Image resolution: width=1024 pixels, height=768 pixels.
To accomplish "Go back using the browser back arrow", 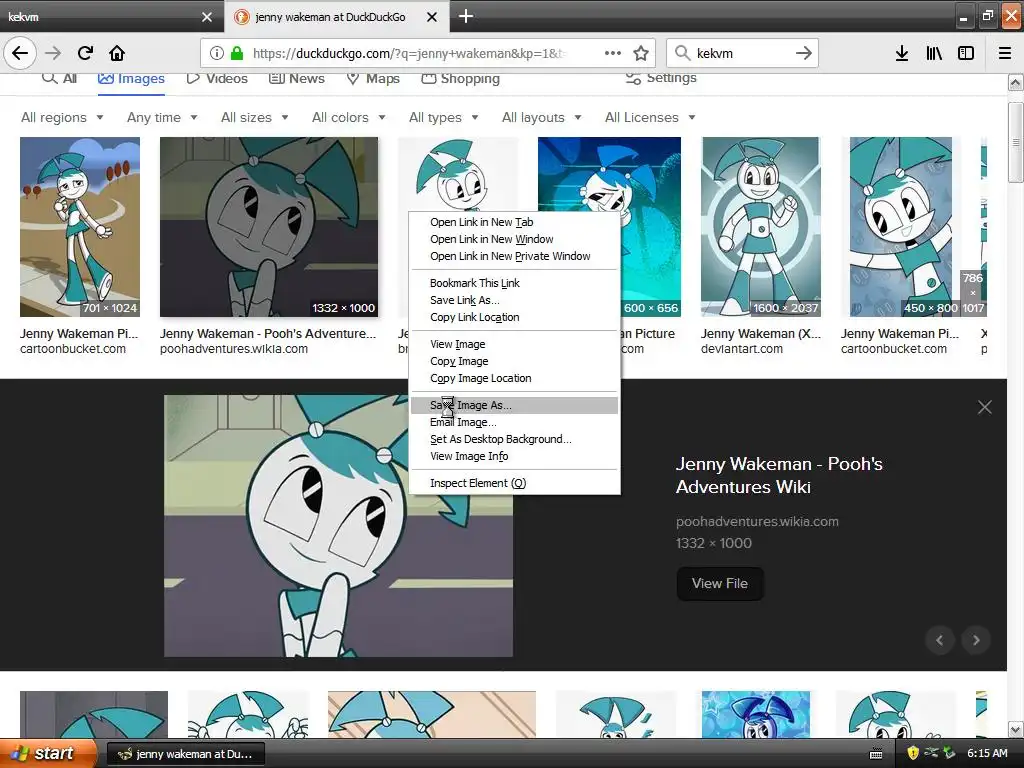I will coord(20,53).
